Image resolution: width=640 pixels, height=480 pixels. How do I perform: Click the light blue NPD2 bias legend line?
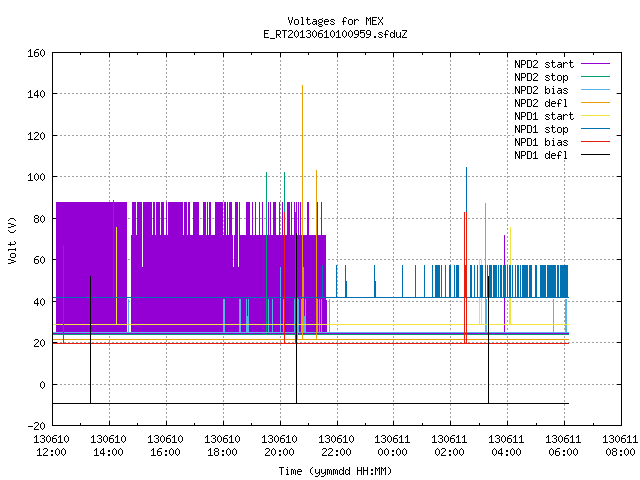[x=596, y=90]
